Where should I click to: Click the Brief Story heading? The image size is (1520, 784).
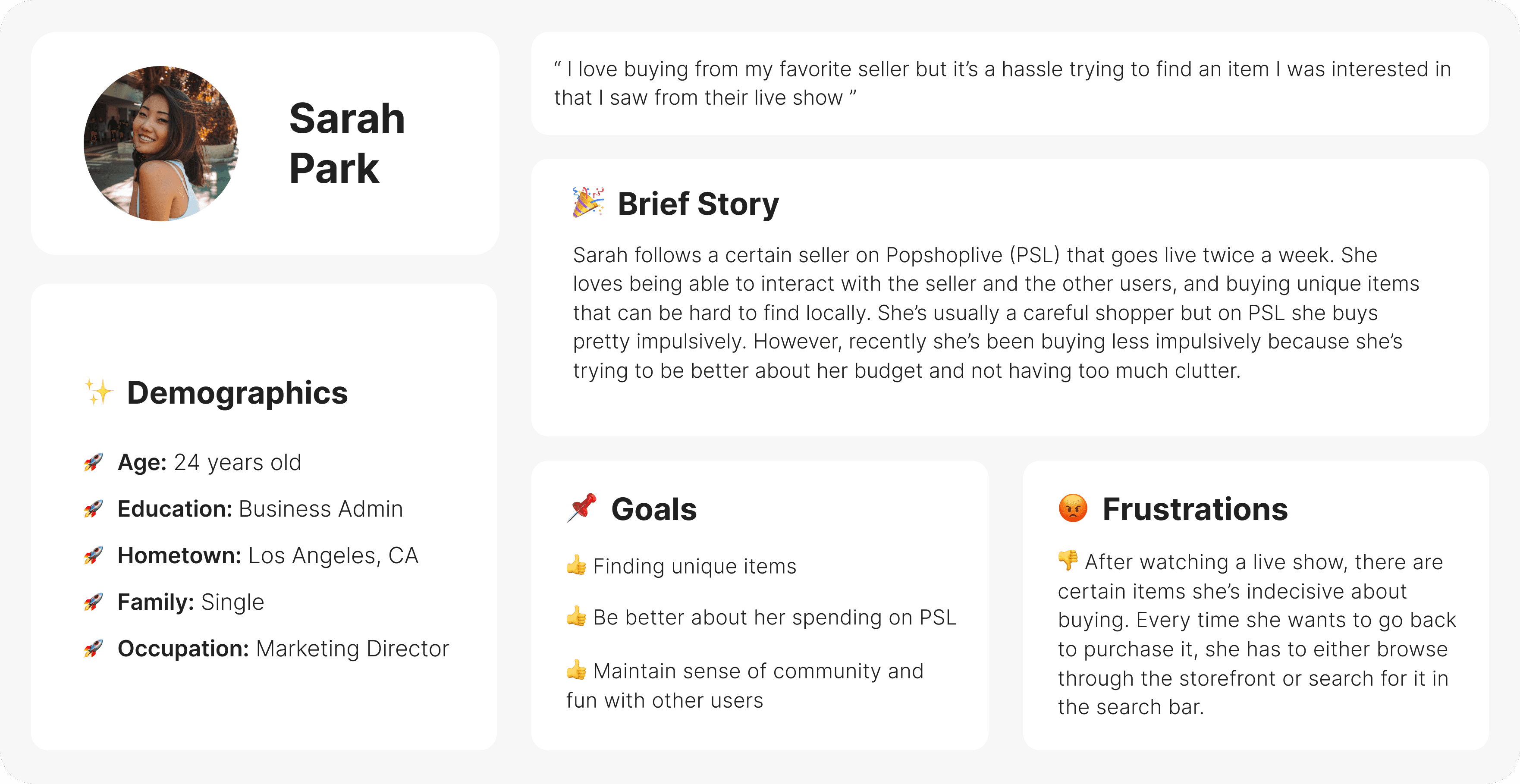[x=698, y=204]
